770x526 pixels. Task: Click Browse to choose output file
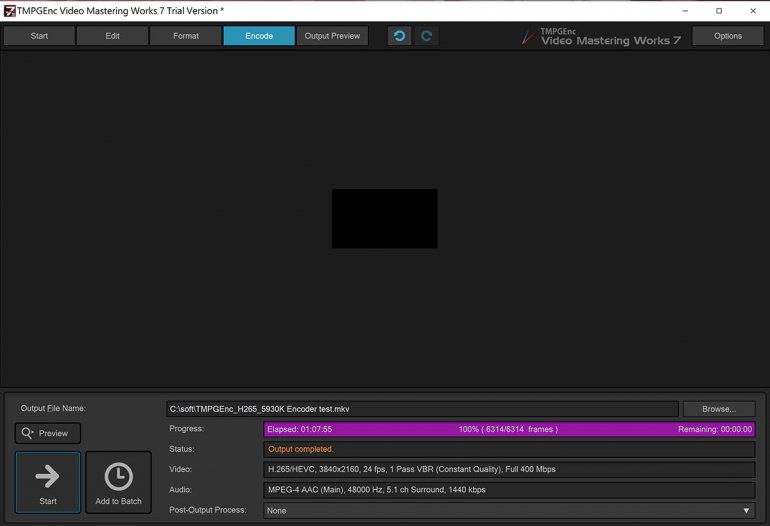coord(719,409)
